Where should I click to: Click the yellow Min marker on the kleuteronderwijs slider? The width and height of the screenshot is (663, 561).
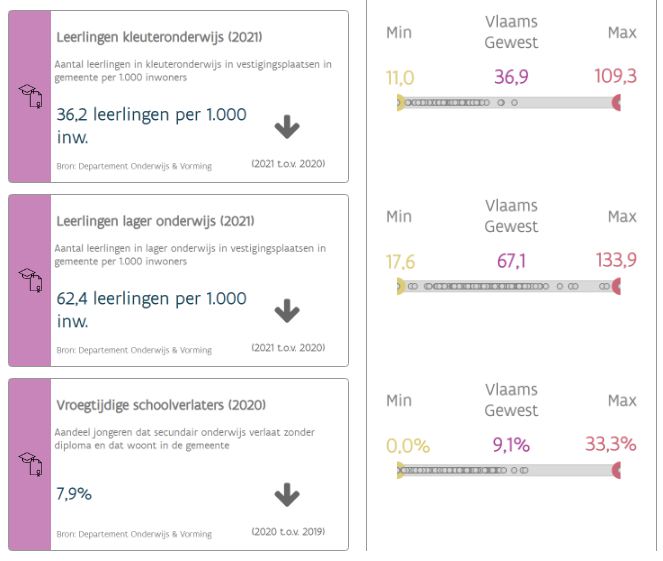tap(401, 102)
